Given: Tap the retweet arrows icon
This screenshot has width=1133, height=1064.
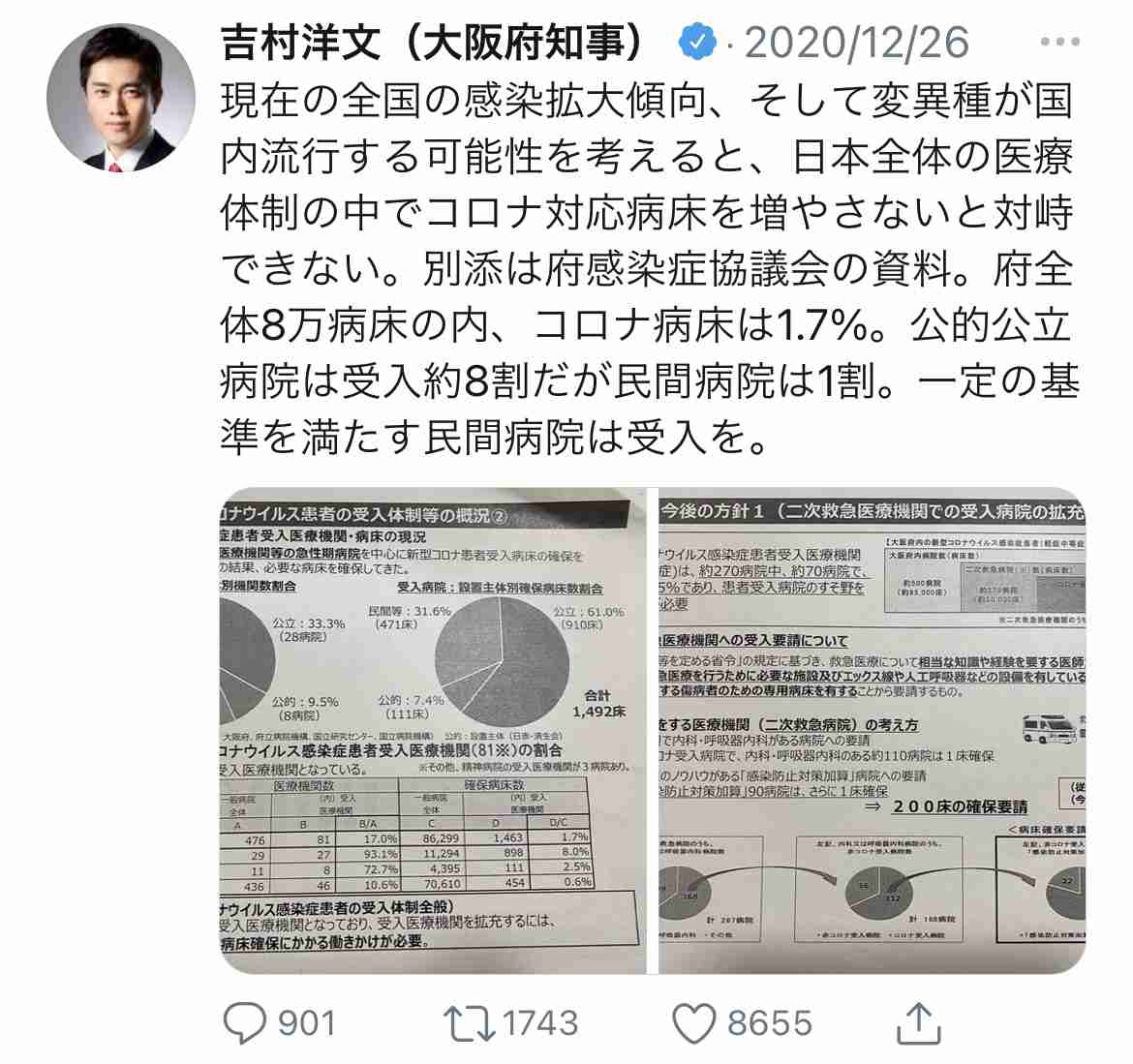Looking at the screenshot, I should point(469,1023).
